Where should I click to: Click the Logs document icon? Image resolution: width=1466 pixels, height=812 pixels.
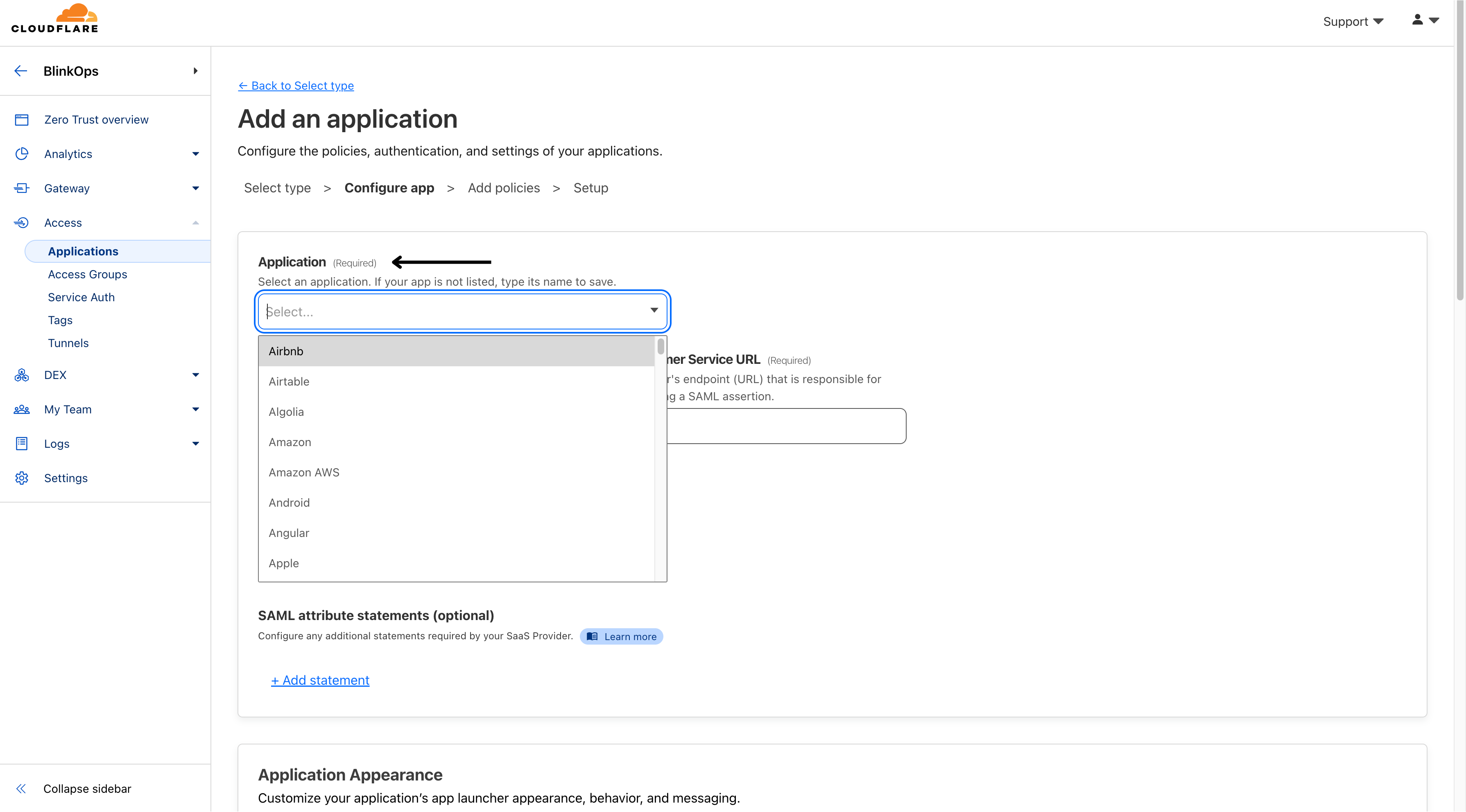pyautogui.click(x=22, y=444)
